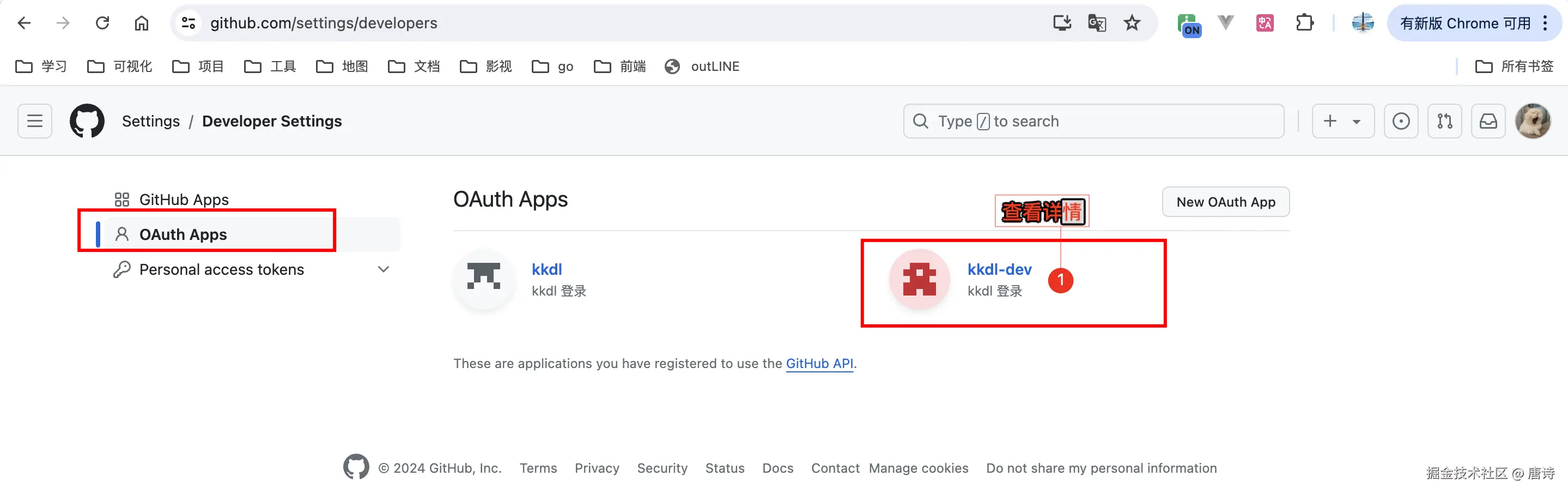Click the kkdl-dev red identicon

919,279
